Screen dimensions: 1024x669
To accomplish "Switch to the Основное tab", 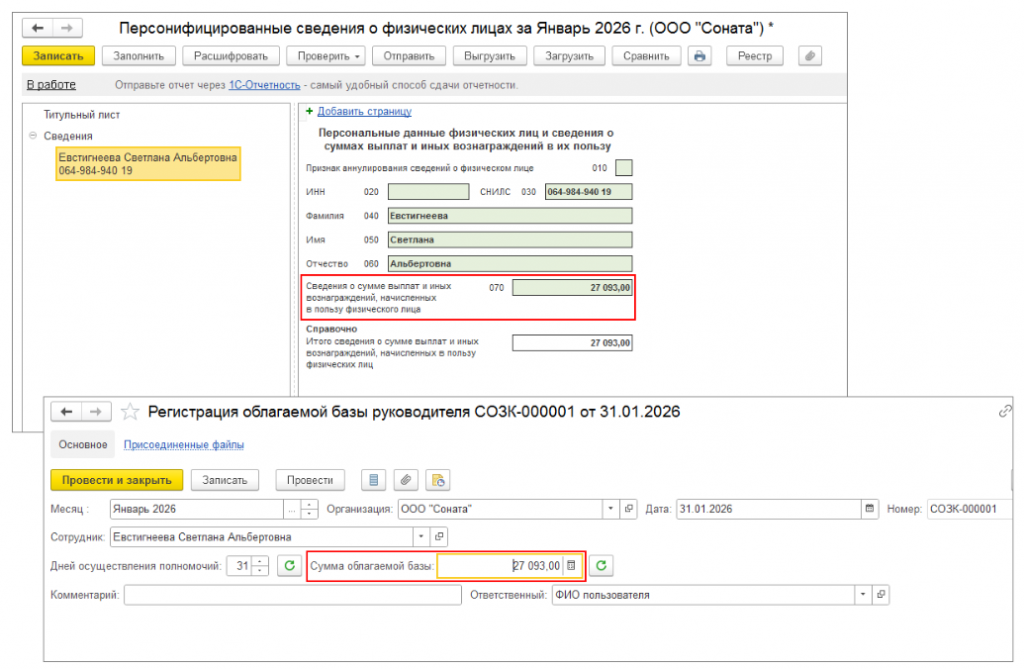I will [x=83, y=444].
